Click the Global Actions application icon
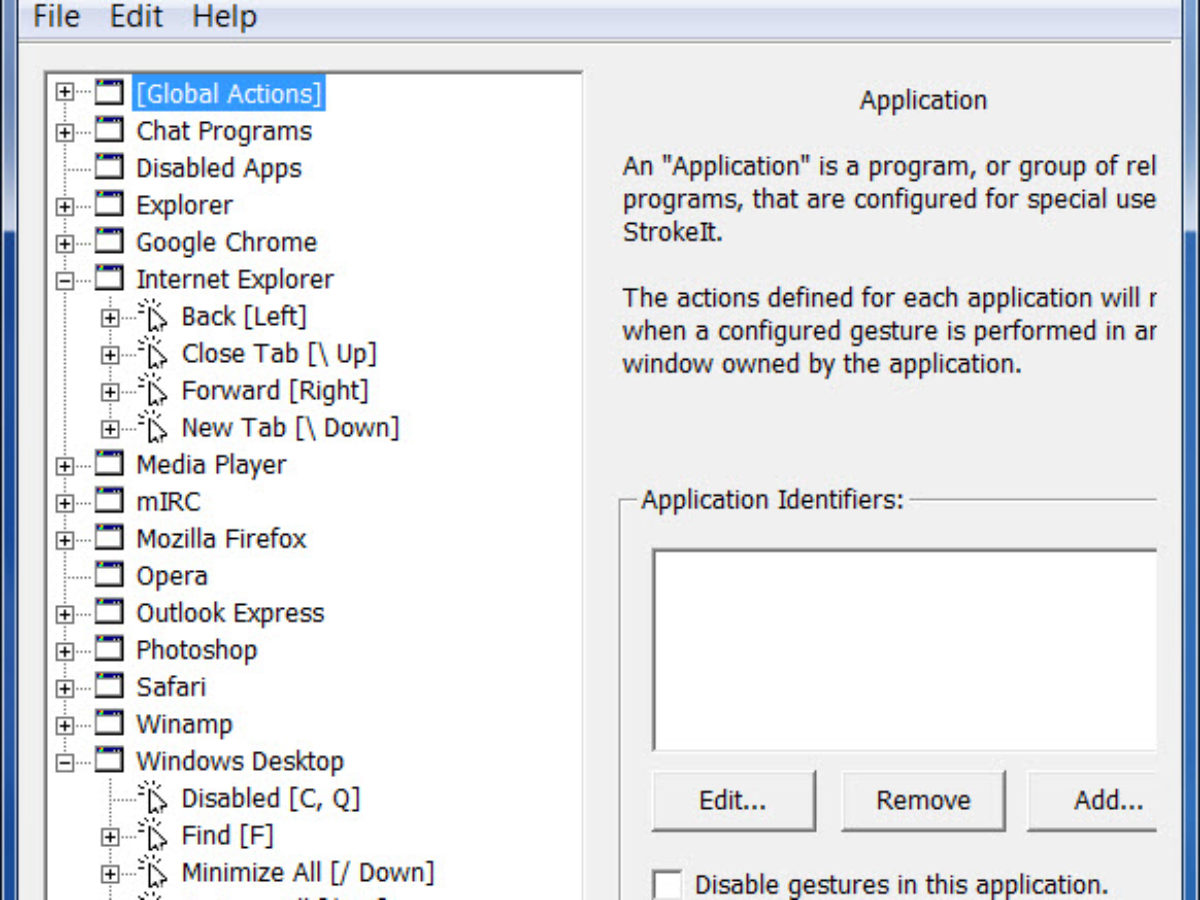 point(109,94)
